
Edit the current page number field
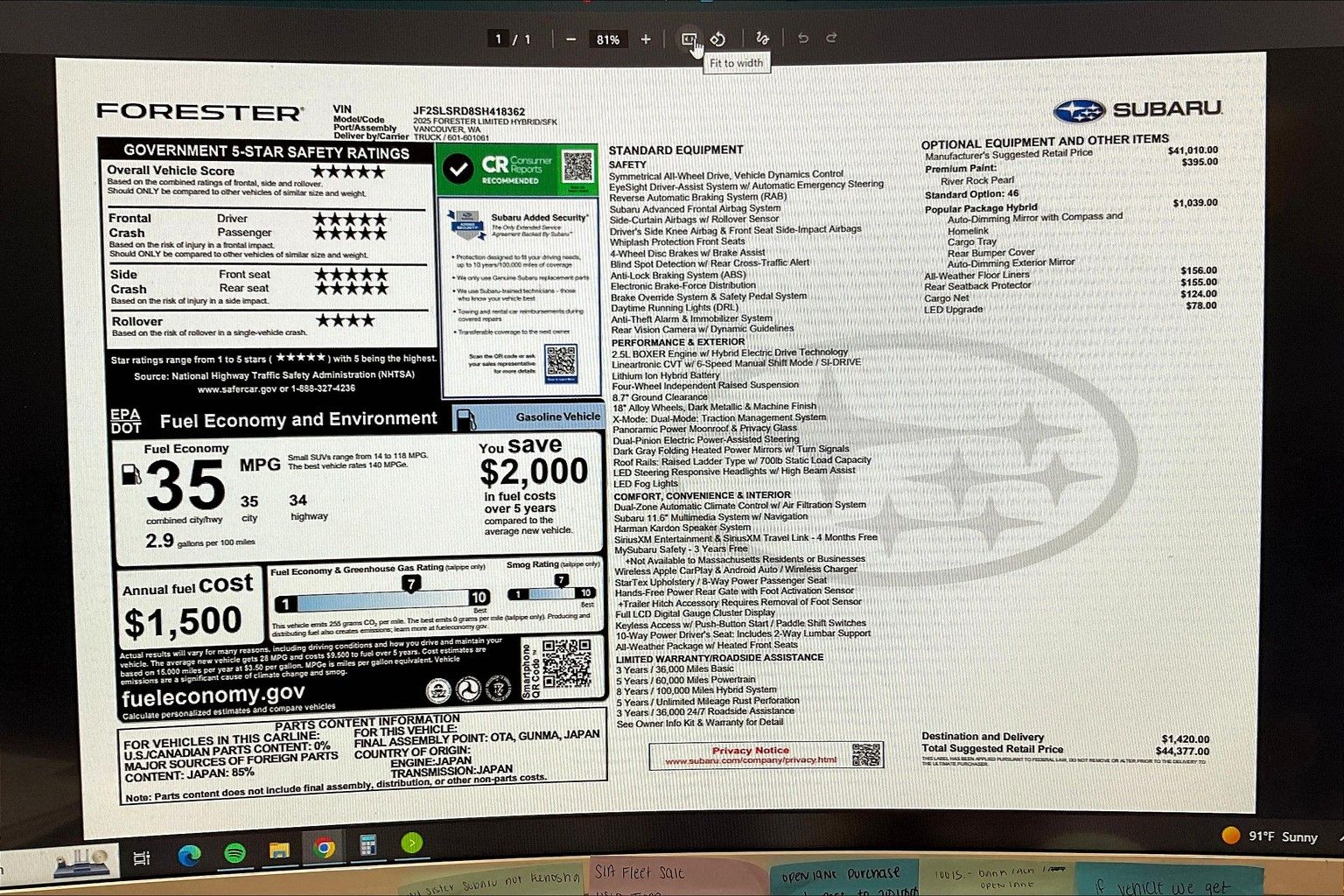pyautogui.click(x=499, y=39)
